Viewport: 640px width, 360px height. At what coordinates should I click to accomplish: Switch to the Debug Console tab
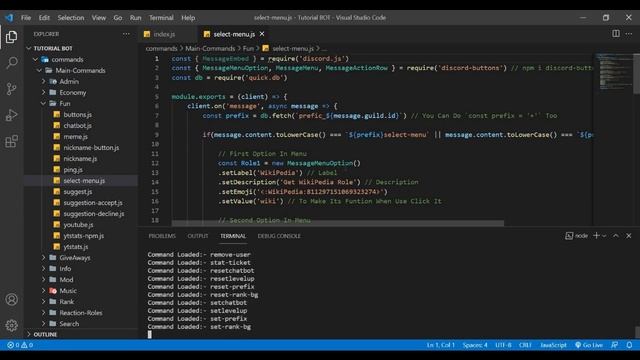click(279, 236)
